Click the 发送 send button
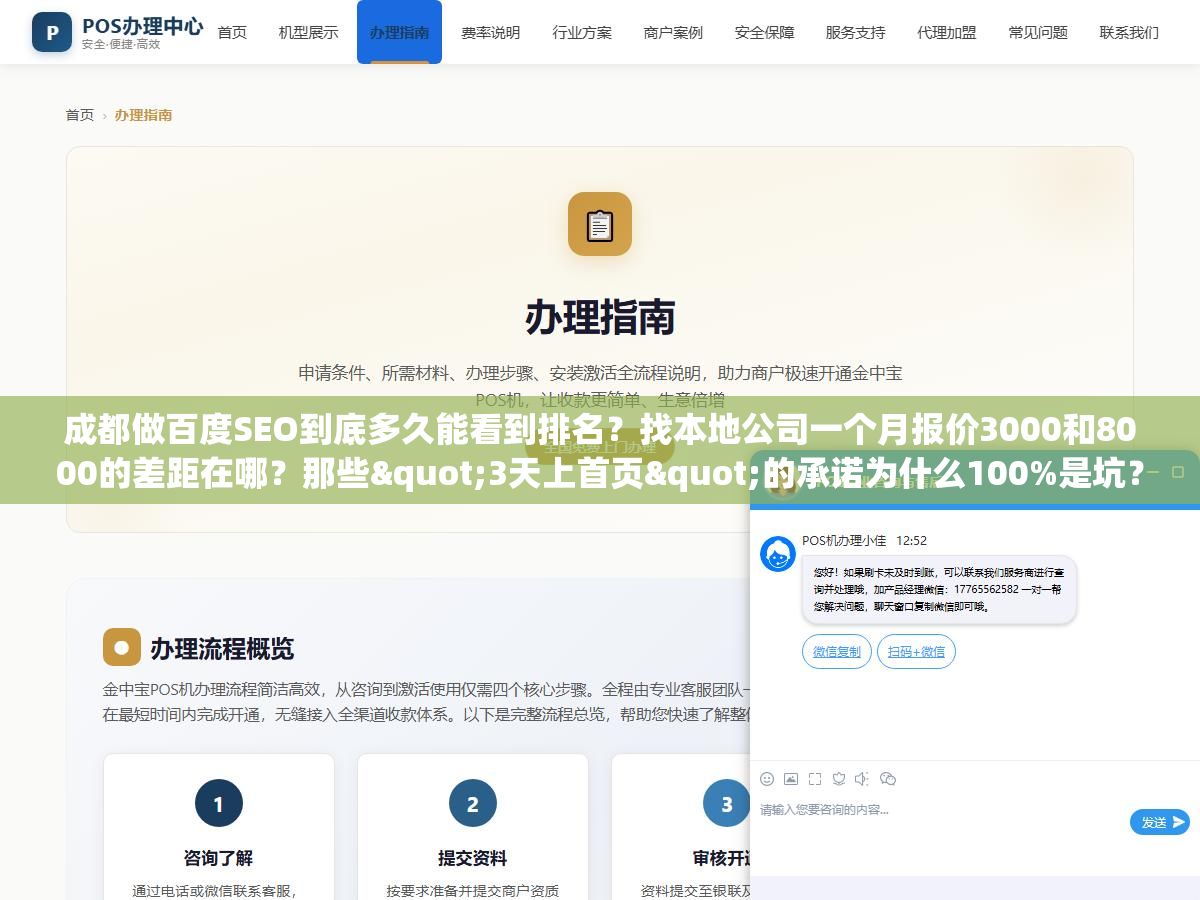This screenshot has height=900, width=1200. 1160,822
